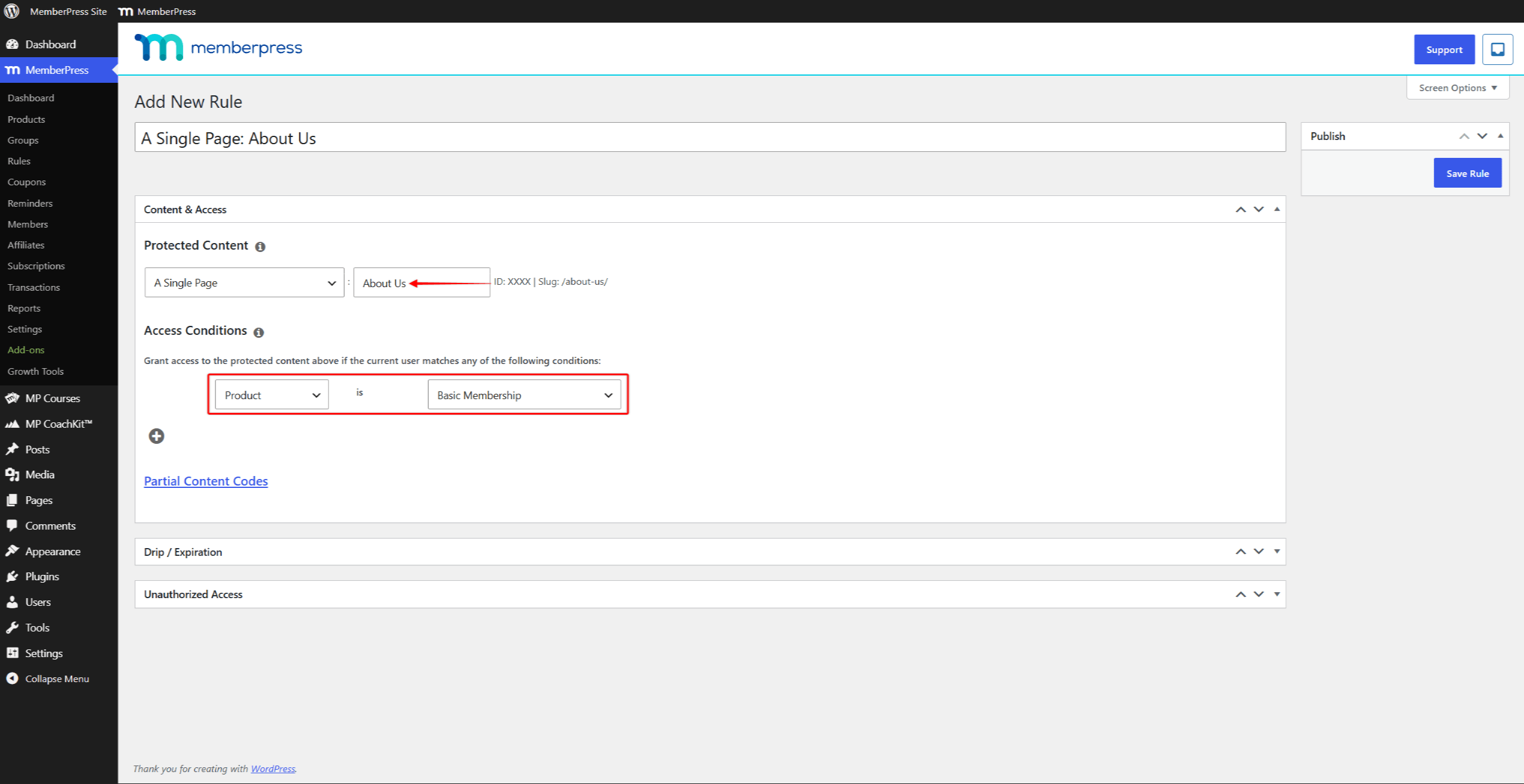Click the MP CoachKit mountain icon
The width and height of the screenshot is (1524, 784).
[x=12, y=424]
